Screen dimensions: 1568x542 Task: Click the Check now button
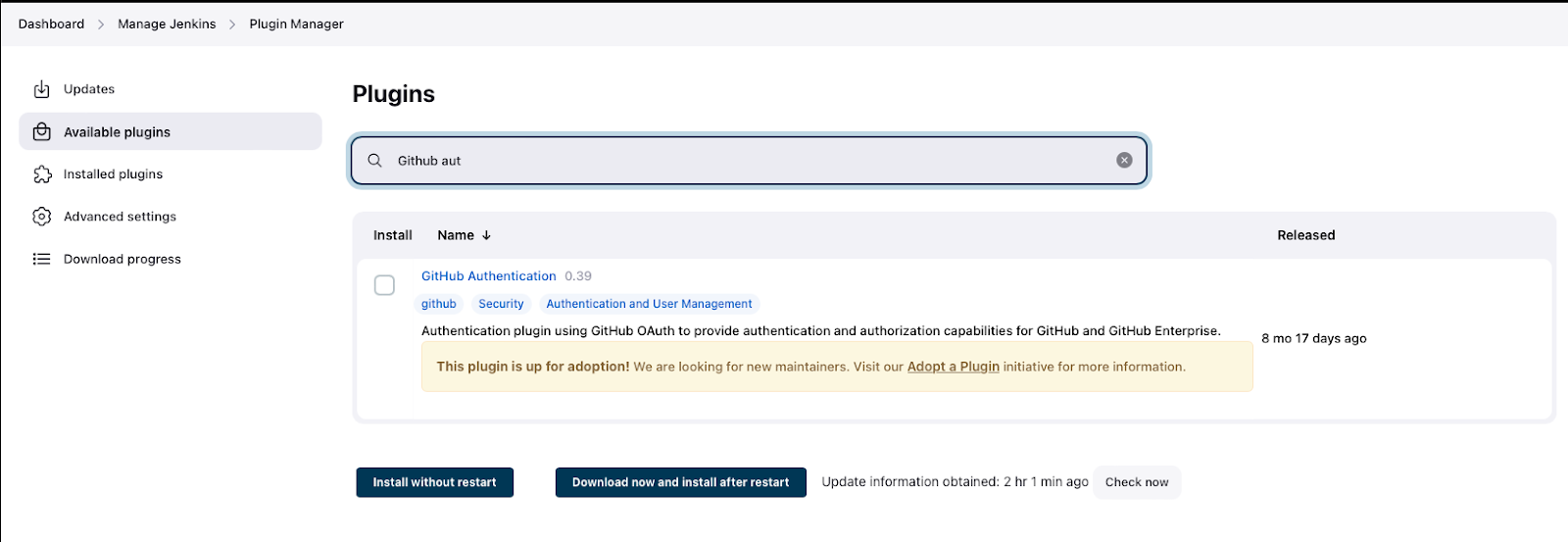[1137, 482]
